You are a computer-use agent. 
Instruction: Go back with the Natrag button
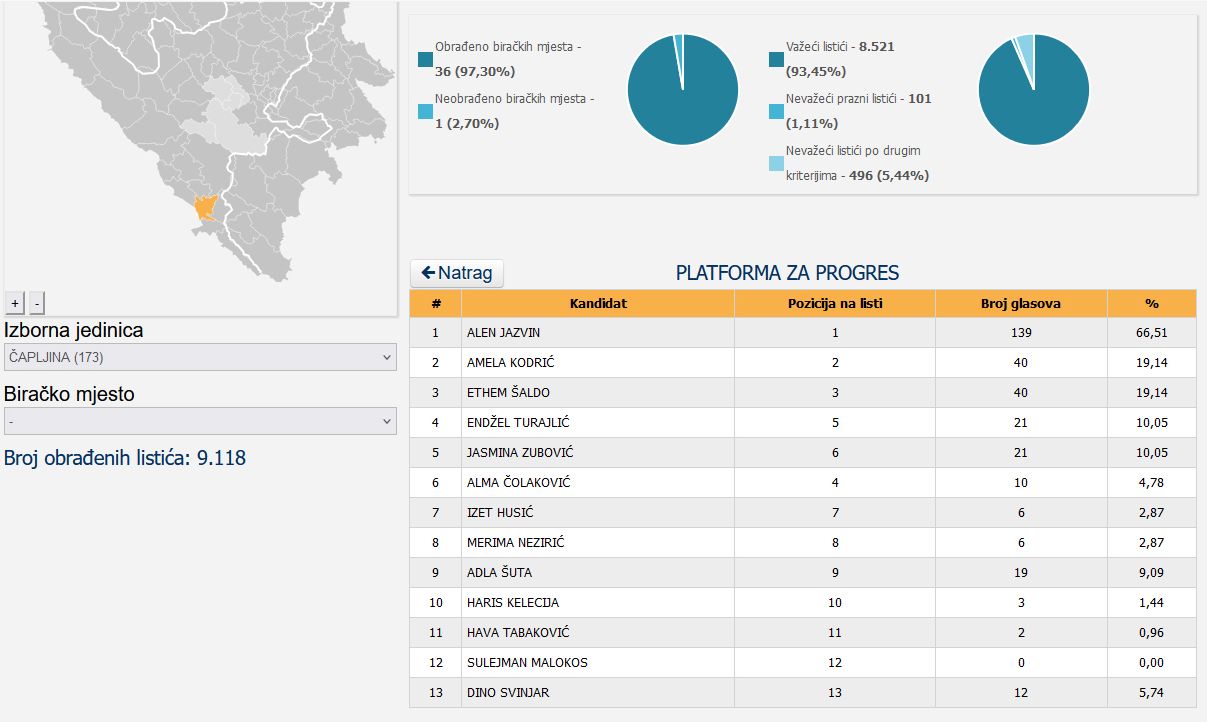pos(457,273)
